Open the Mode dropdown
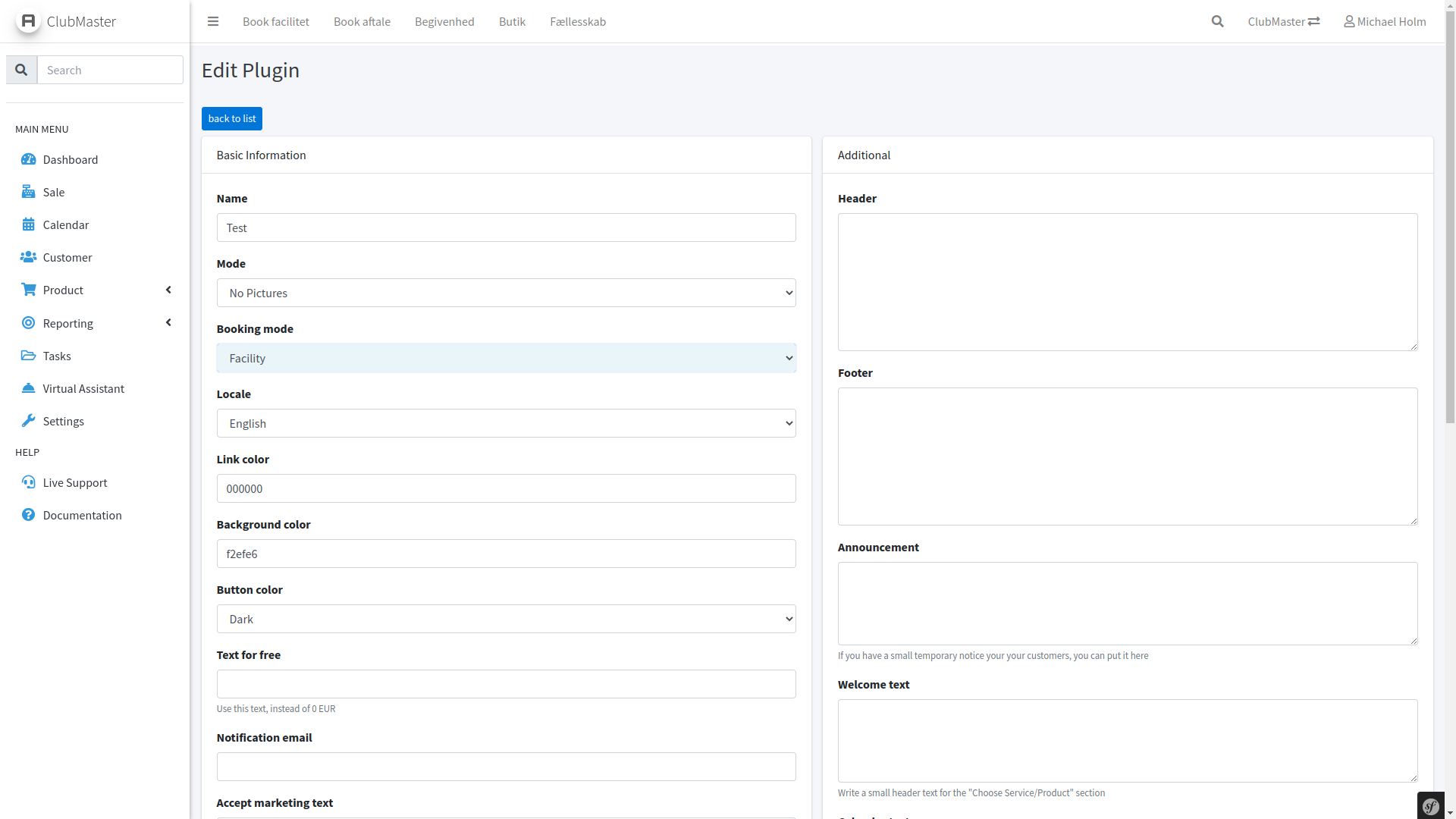1456x819 pixels. pyautogui.click(x=506, y=293)
